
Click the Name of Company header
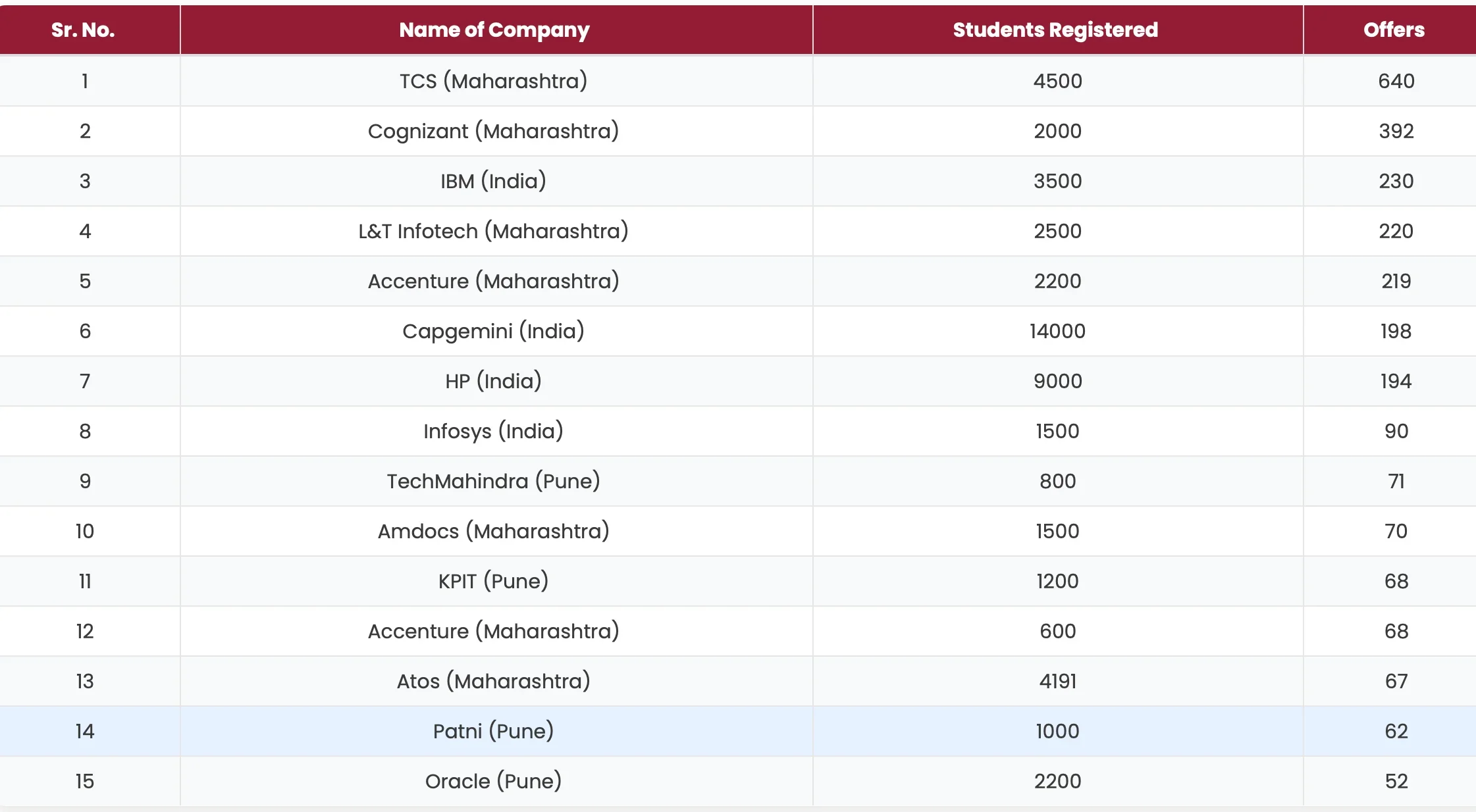[x=494, y=30]
